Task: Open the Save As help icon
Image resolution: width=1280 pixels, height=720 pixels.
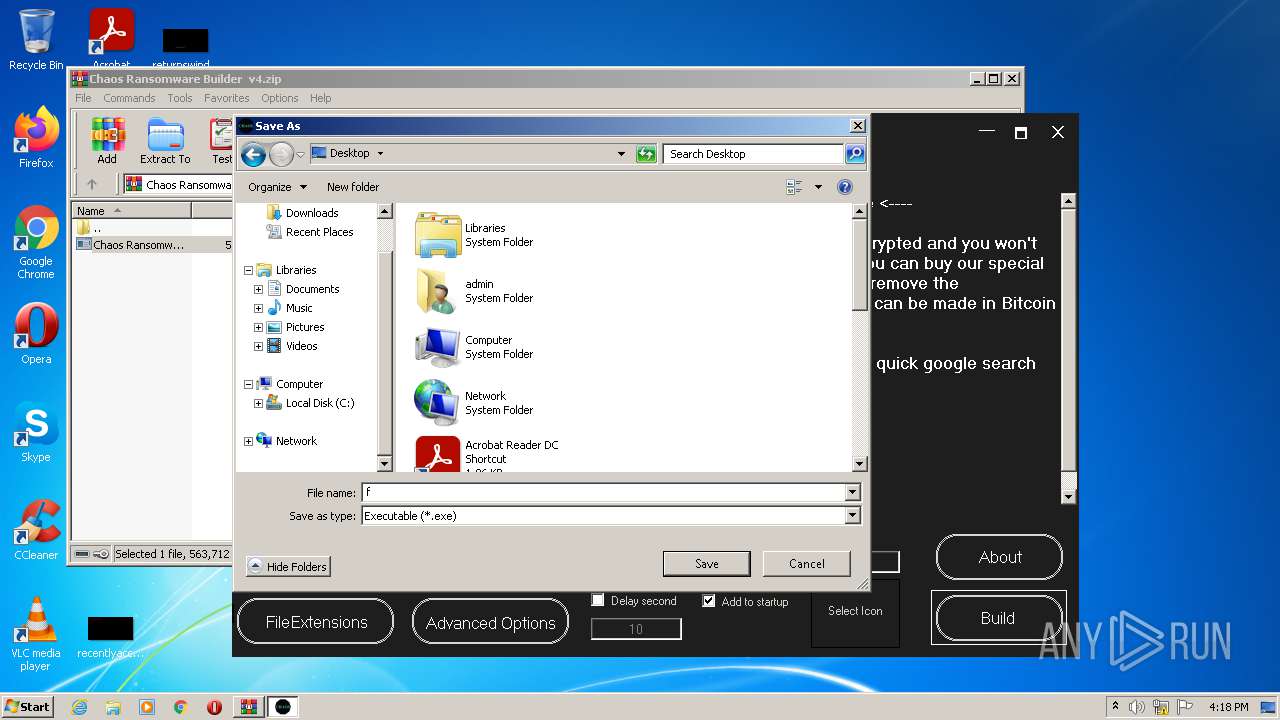Action: pyautogui.click(x=844, y=187)
